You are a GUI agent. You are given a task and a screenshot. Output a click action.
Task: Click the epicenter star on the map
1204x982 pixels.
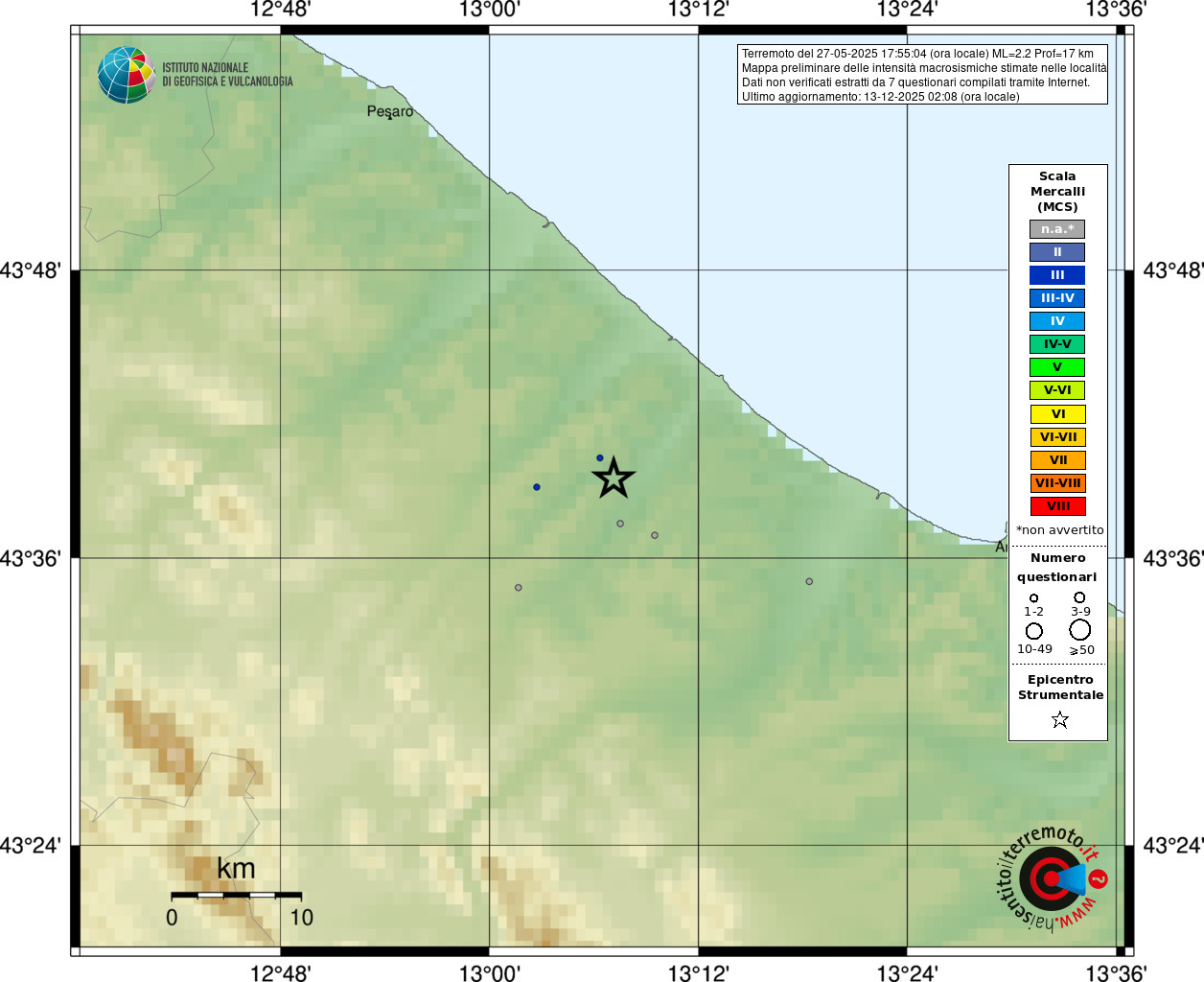coord(614,478)
